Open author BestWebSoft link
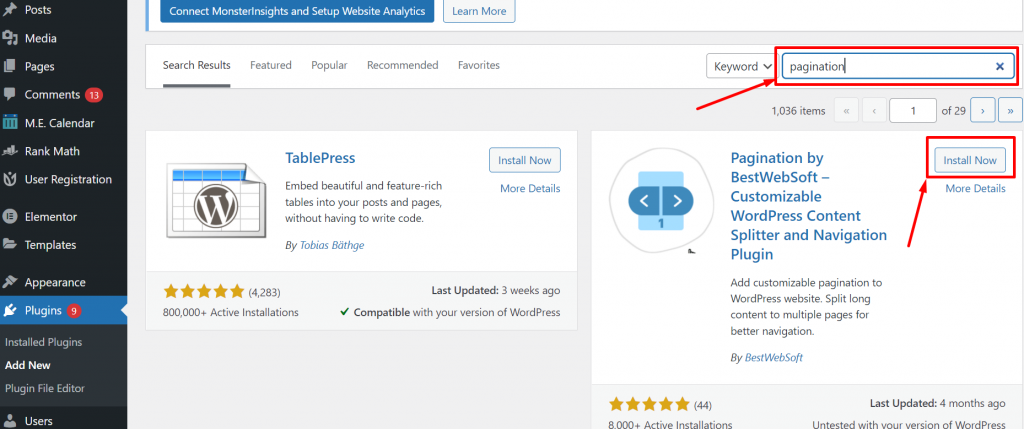This screenshot has height=429, width=1024. (x=773, y=358)
